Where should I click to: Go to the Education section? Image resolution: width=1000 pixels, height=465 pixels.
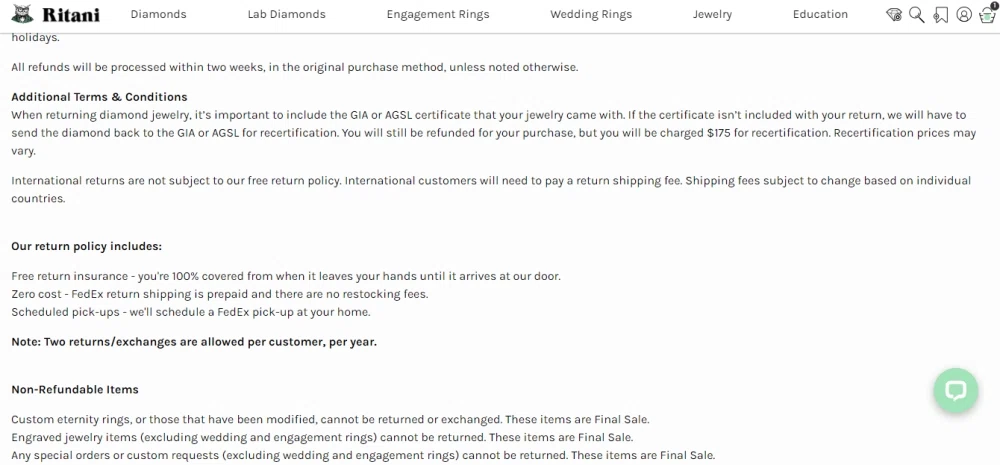click(x=819, y=15)
